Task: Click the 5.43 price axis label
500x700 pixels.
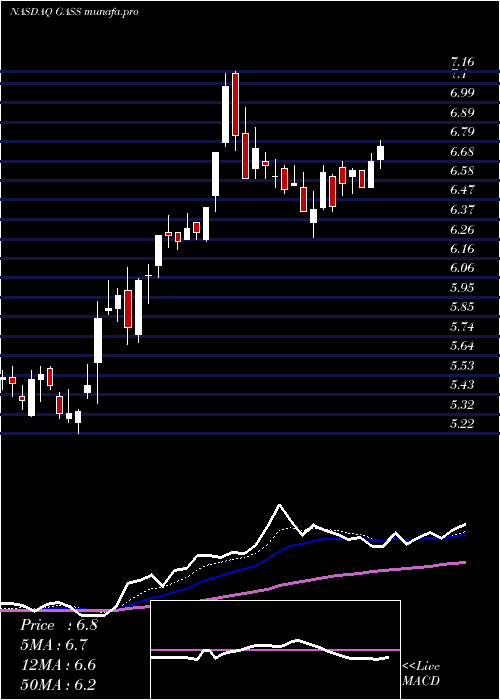Action: click(462, 385)
